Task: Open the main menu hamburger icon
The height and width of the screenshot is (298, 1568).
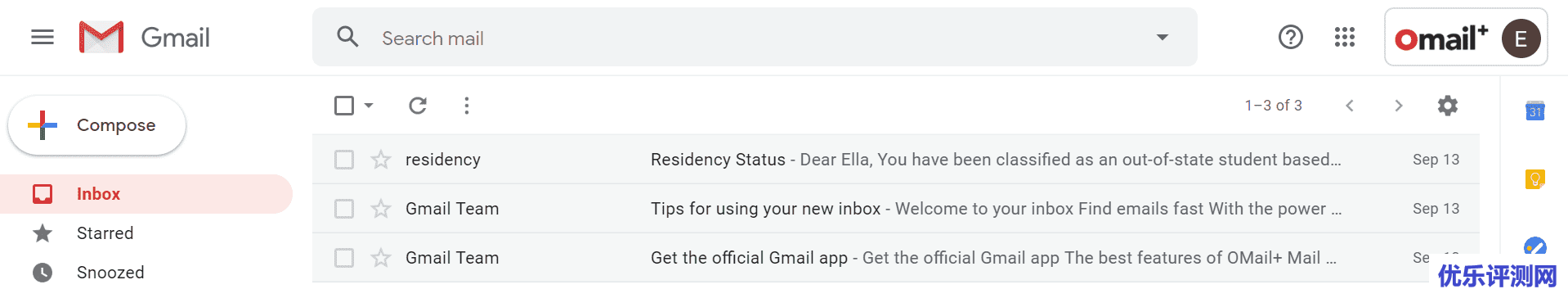Action: point(43,38)
